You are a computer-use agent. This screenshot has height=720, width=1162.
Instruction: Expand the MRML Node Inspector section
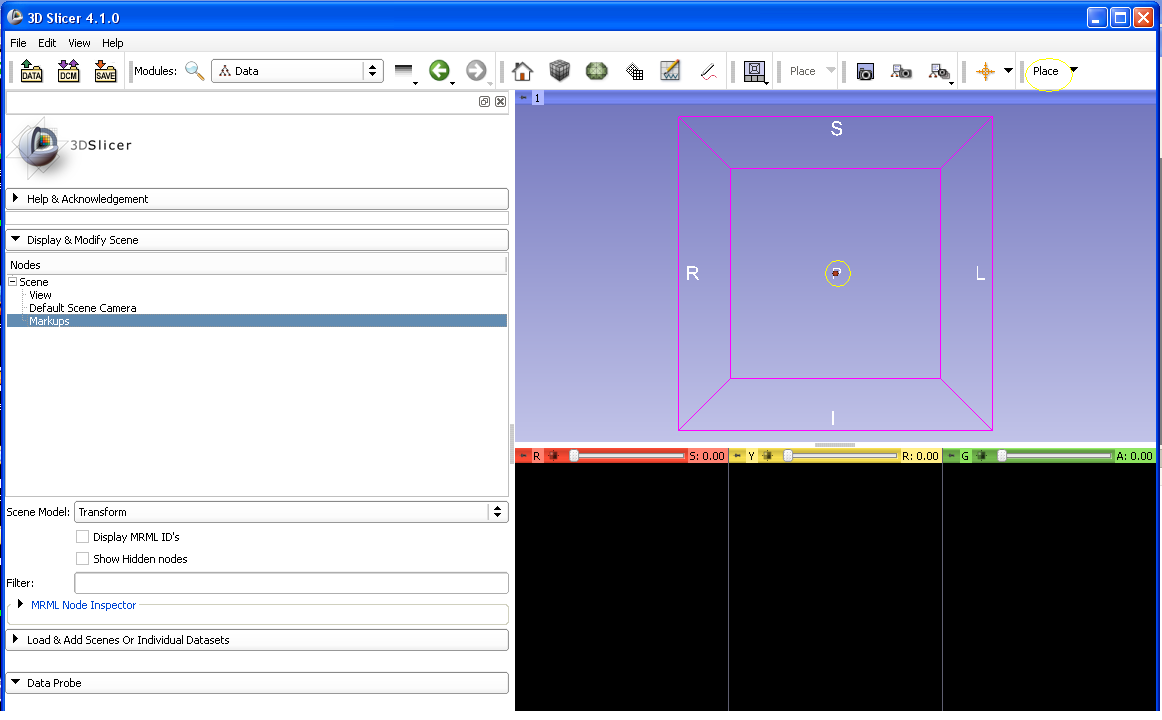click(x=21, y=605)
